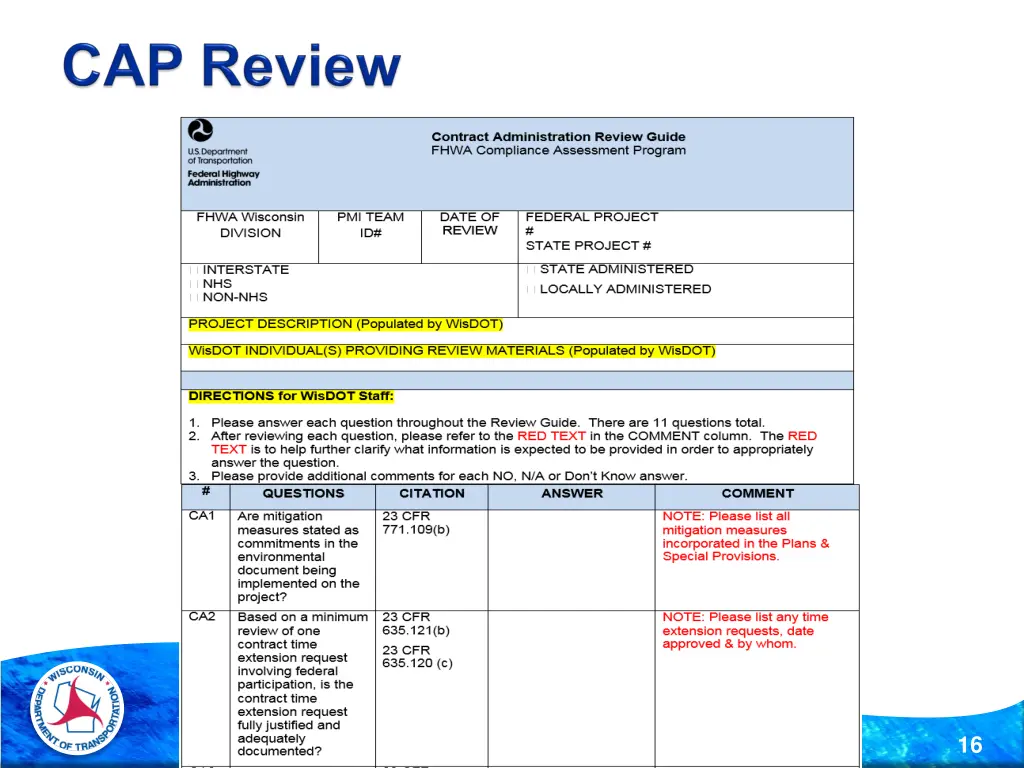Image resolution: width=1024 pixels, height=768 pixels.
Task: Click the ANSWER column header
Action: [571, 496]
